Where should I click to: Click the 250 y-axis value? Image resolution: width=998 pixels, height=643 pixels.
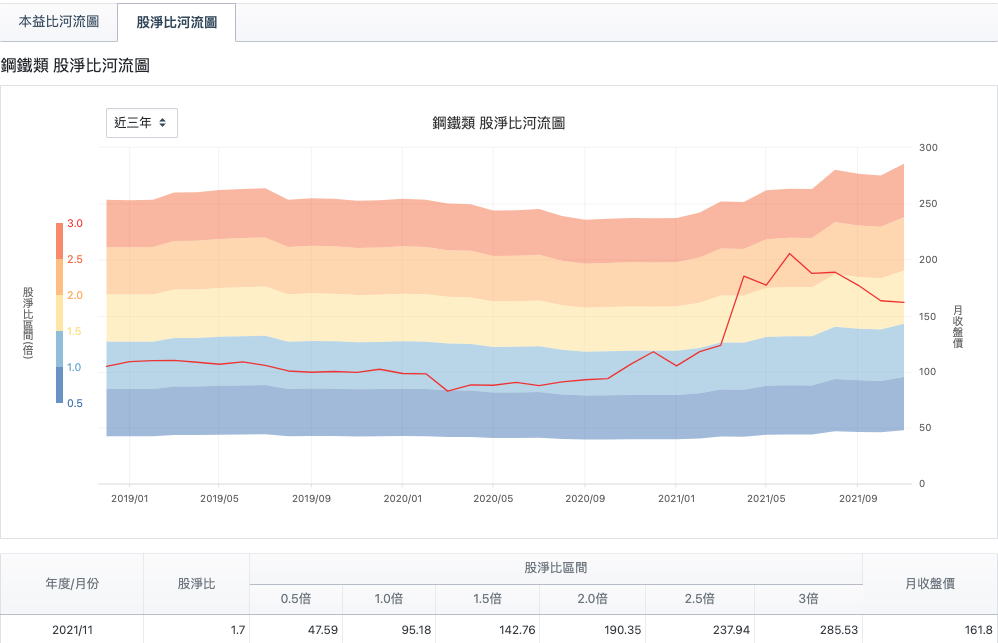928,204
